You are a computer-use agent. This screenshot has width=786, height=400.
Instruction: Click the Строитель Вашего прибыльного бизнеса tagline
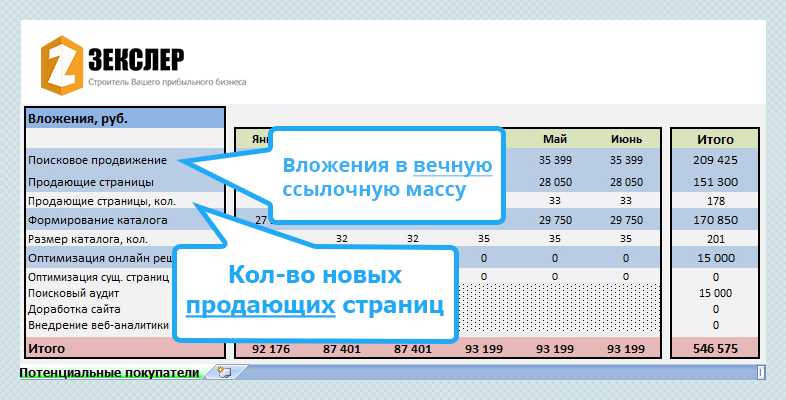click(x=167, y=82)
